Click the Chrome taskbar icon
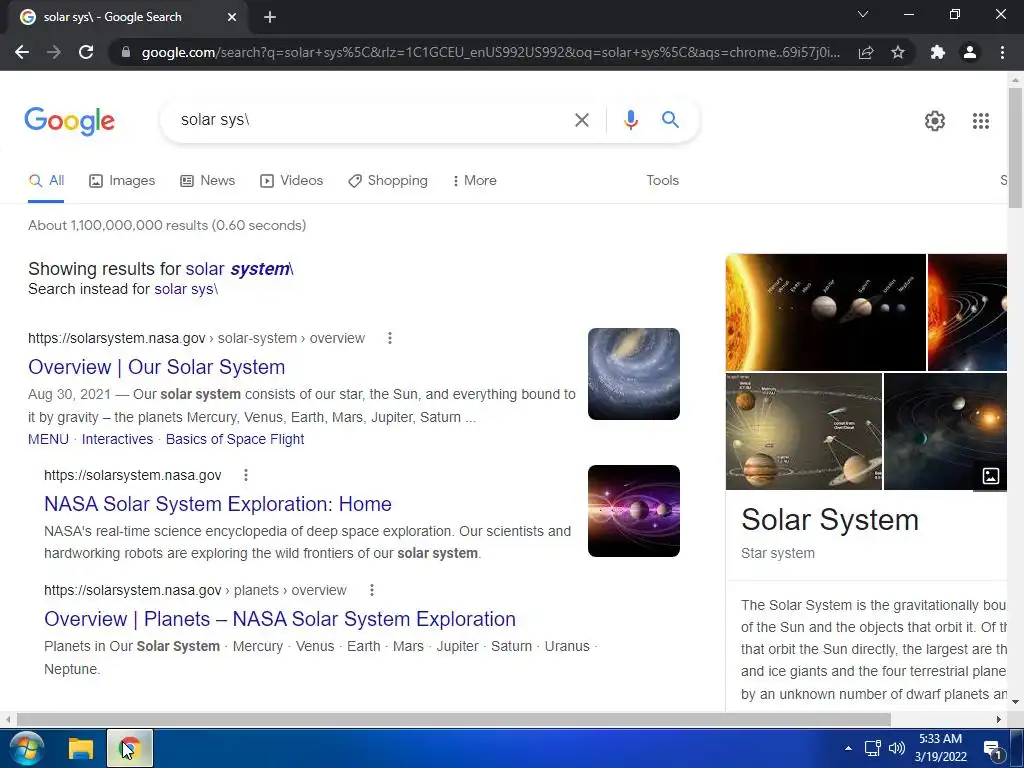1024x768 pixels. click(x=130, y=748)
